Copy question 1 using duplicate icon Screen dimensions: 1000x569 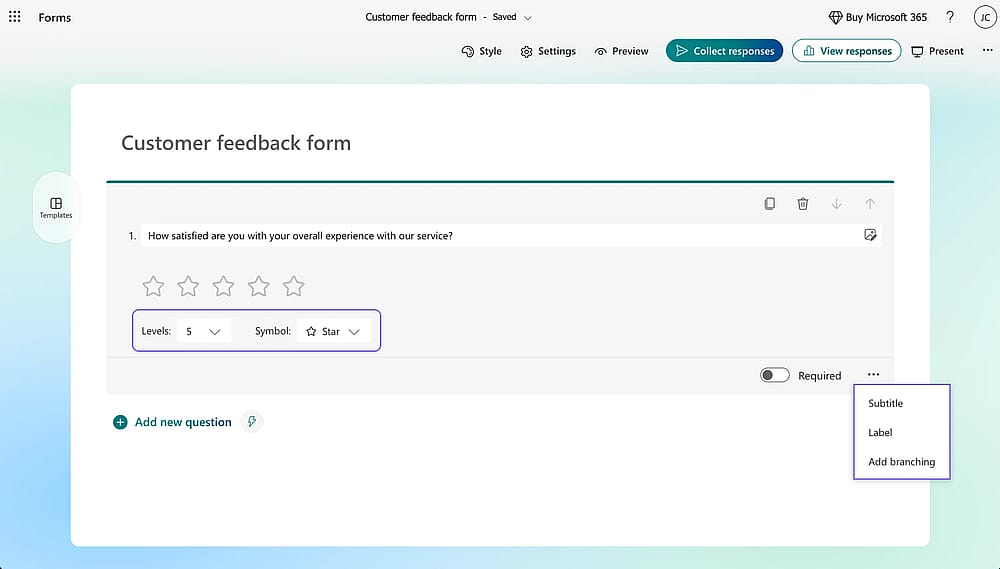click(x=770, y=203)
